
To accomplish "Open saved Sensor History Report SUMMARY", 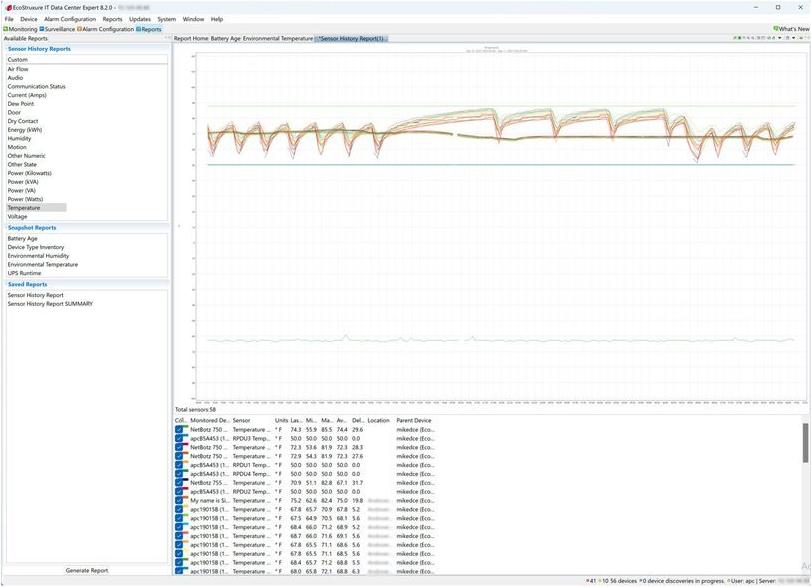I will tap(50, 304).
